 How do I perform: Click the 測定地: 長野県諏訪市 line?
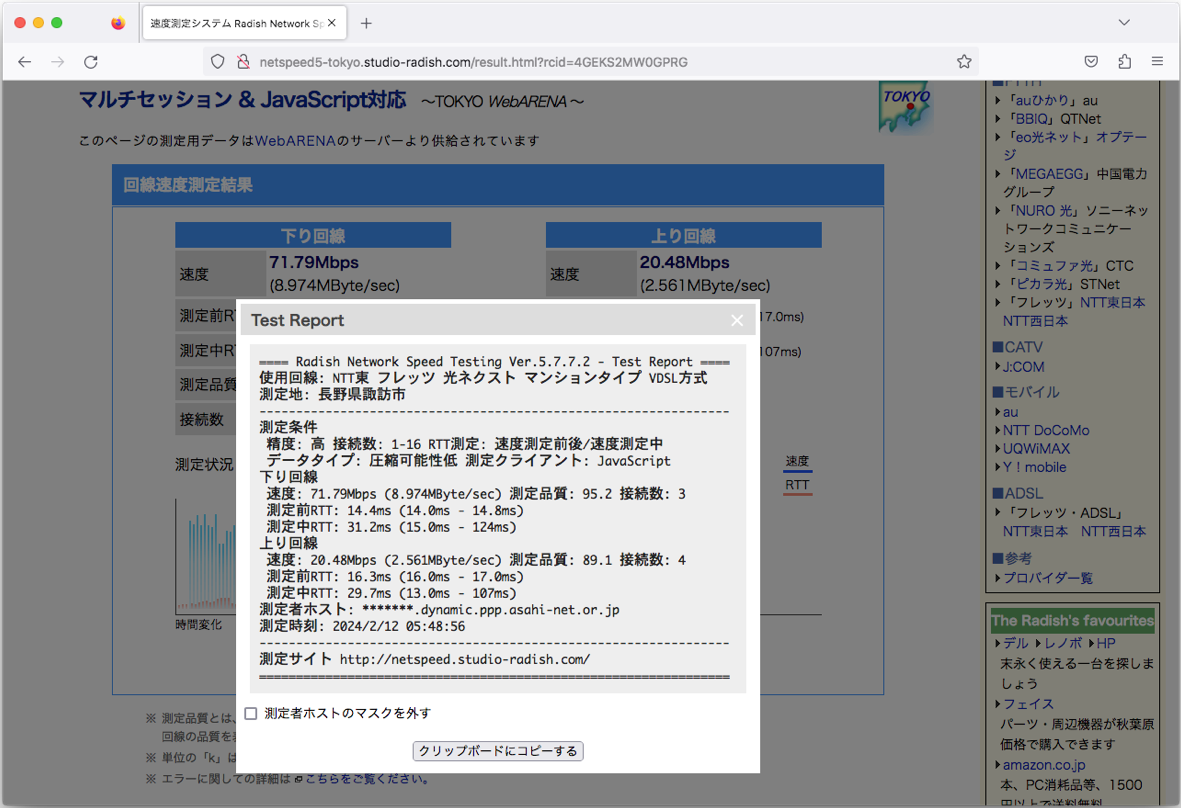pyautogui.click(x=332, y=395)
